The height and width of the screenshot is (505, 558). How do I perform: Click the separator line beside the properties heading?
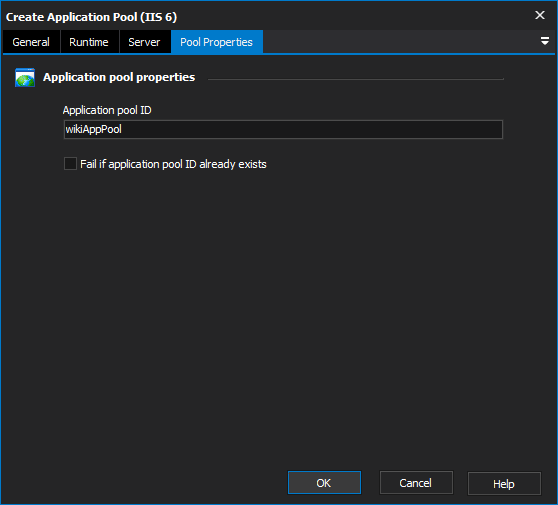(356, 79)
